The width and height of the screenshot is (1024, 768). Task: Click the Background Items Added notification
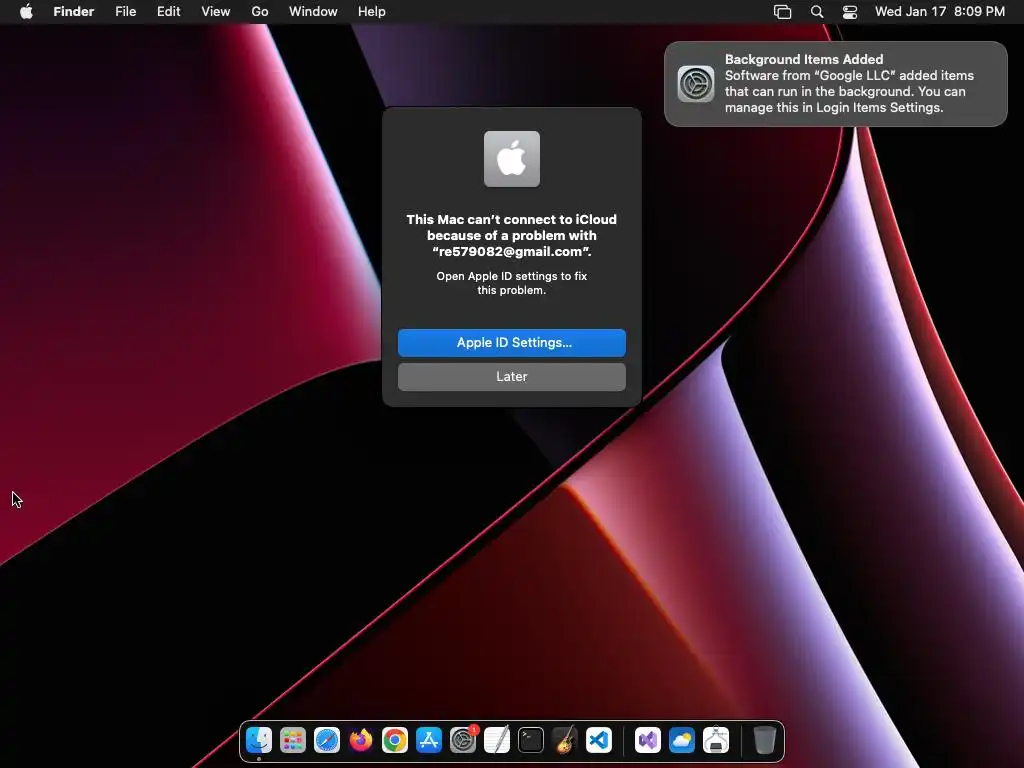[835, 84]
